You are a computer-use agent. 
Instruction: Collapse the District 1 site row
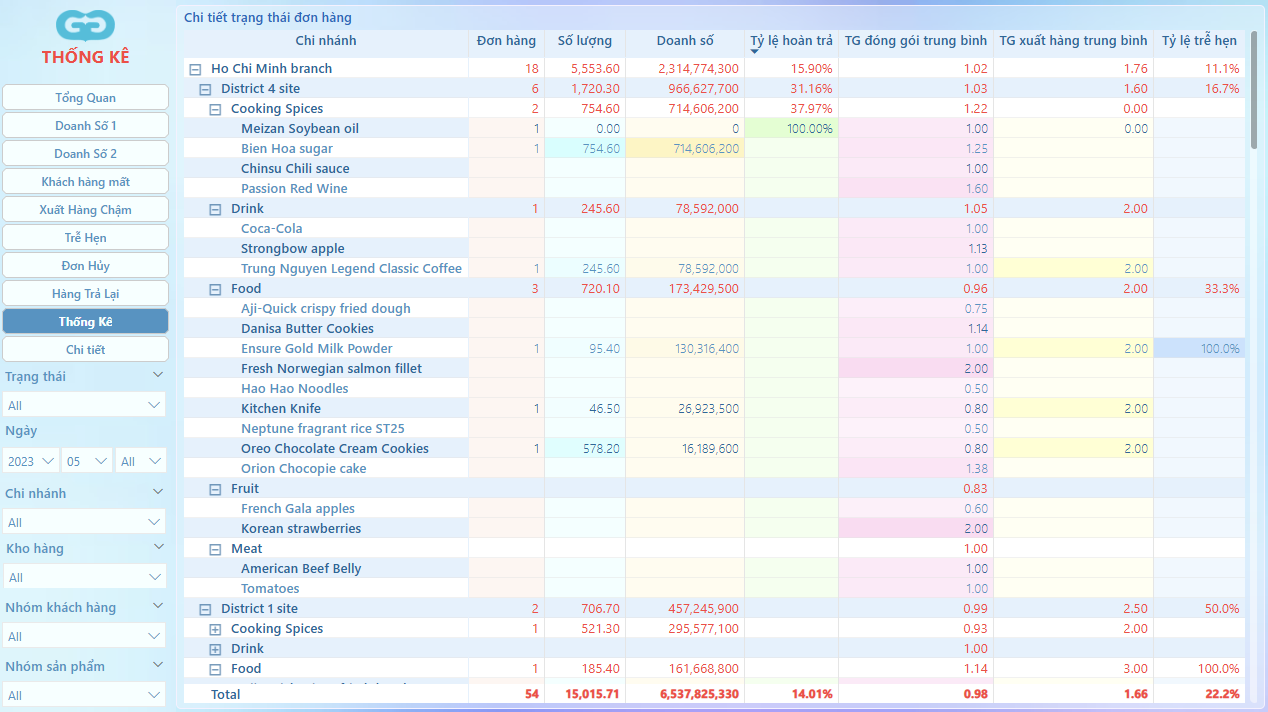[x=205, y=609]
